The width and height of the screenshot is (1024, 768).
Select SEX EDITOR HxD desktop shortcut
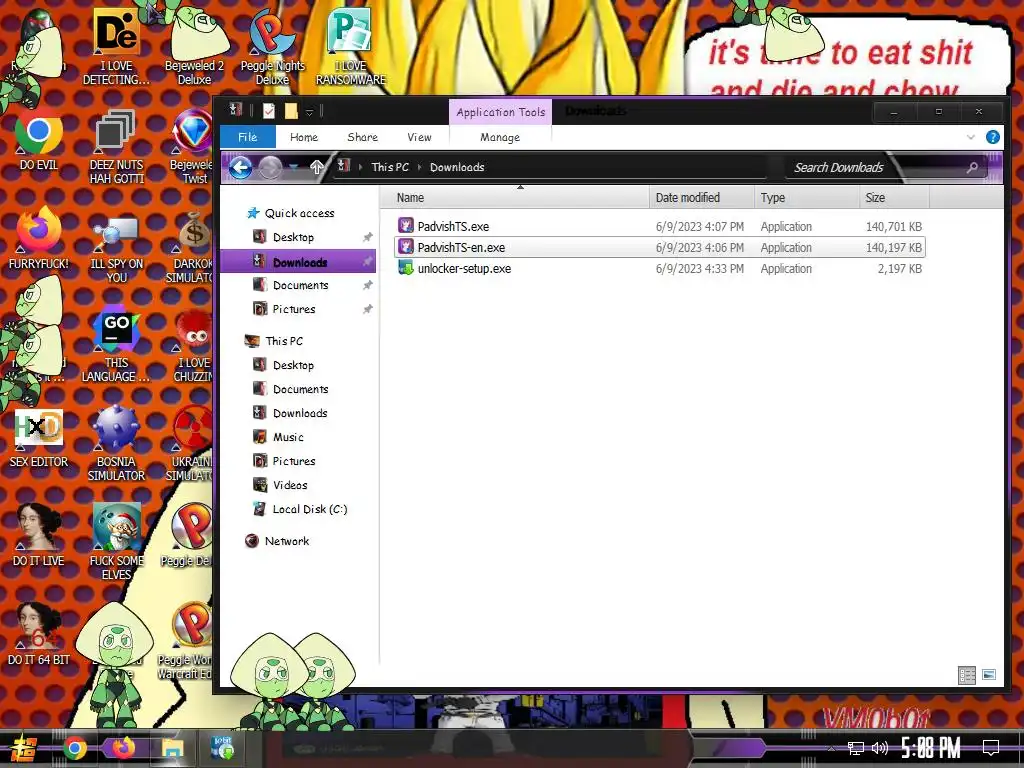(39, 438)
